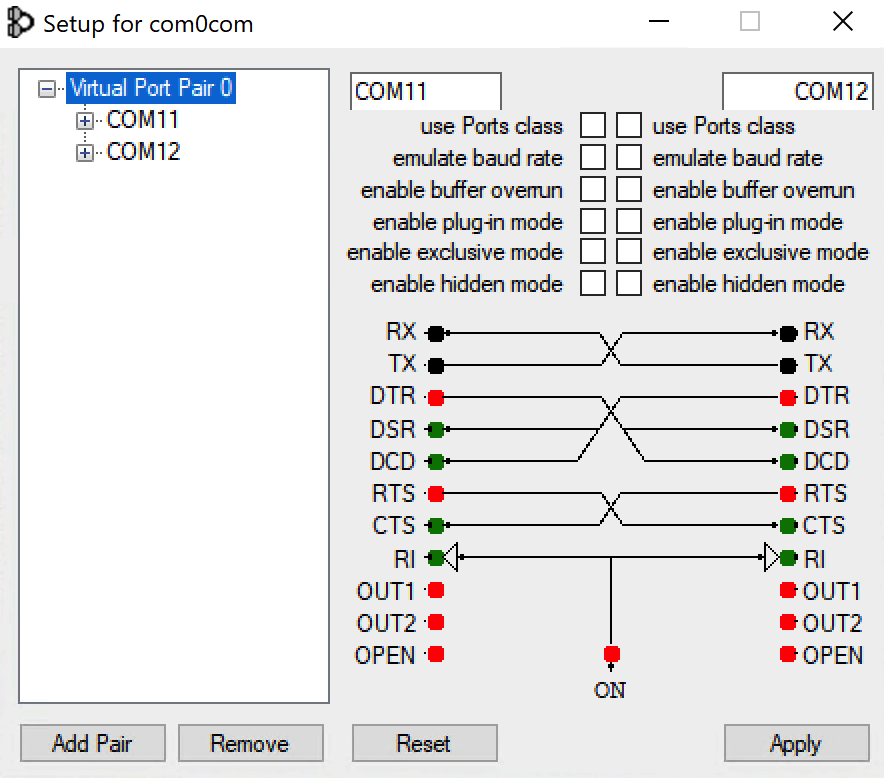Focus the COM11 port name field

[426, 91]
